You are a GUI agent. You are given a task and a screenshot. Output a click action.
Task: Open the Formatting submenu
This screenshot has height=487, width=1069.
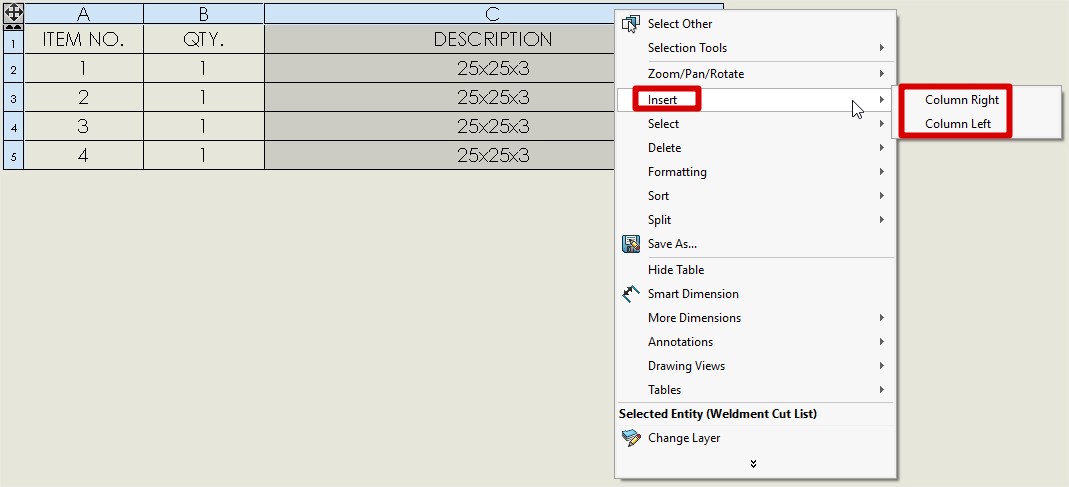tap(677, 172)
